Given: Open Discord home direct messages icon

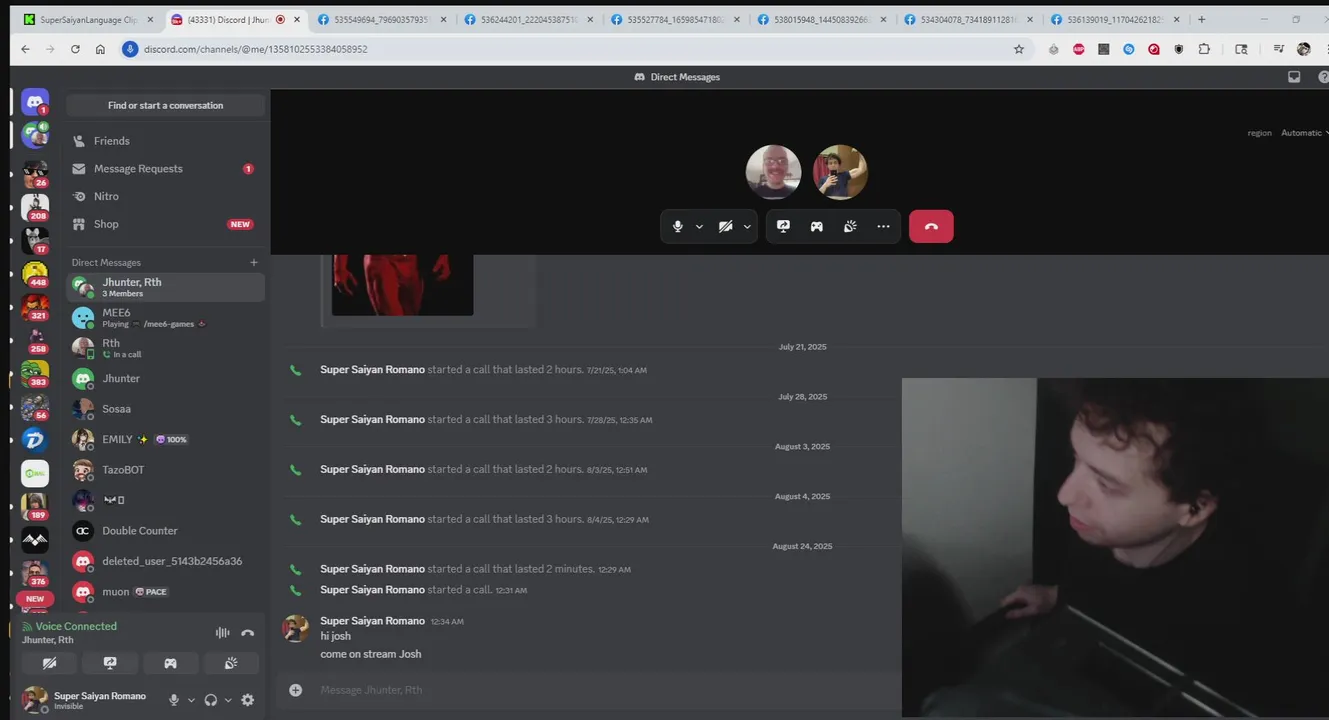Looking at the screenshot, I should pyautogui.click(x=35, y=102).
